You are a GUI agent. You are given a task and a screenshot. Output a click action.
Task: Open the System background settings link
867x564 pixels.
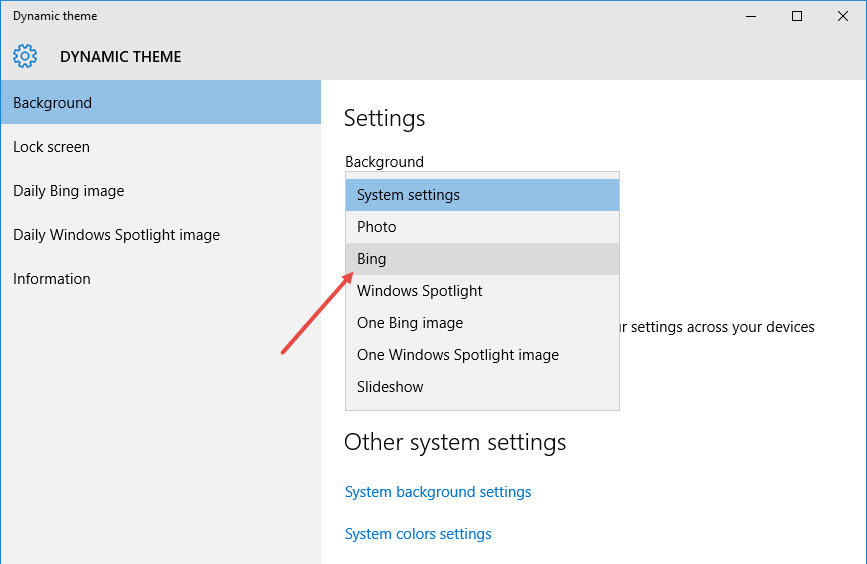coord(438,492)
